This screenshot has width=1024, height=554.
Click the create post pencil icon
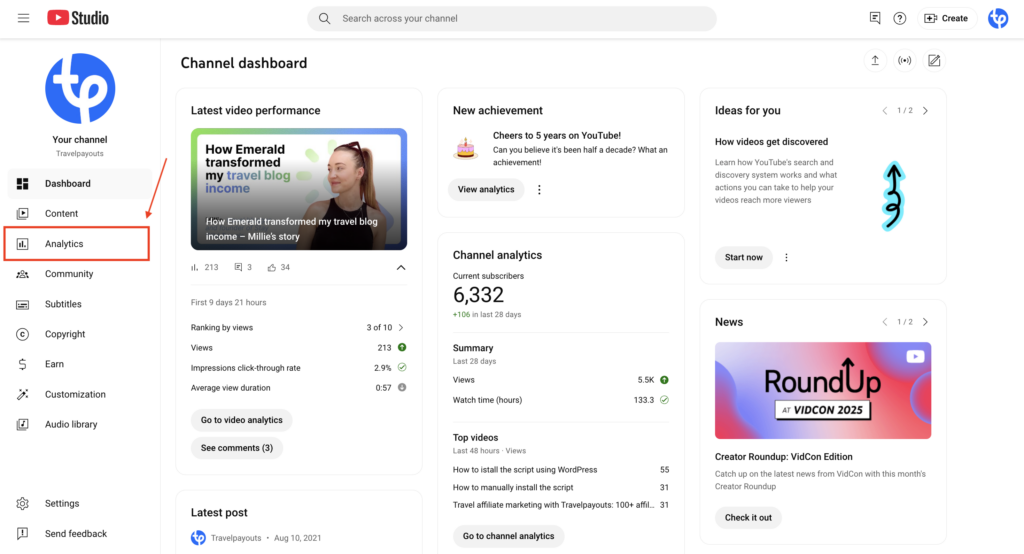pos(934,61)
